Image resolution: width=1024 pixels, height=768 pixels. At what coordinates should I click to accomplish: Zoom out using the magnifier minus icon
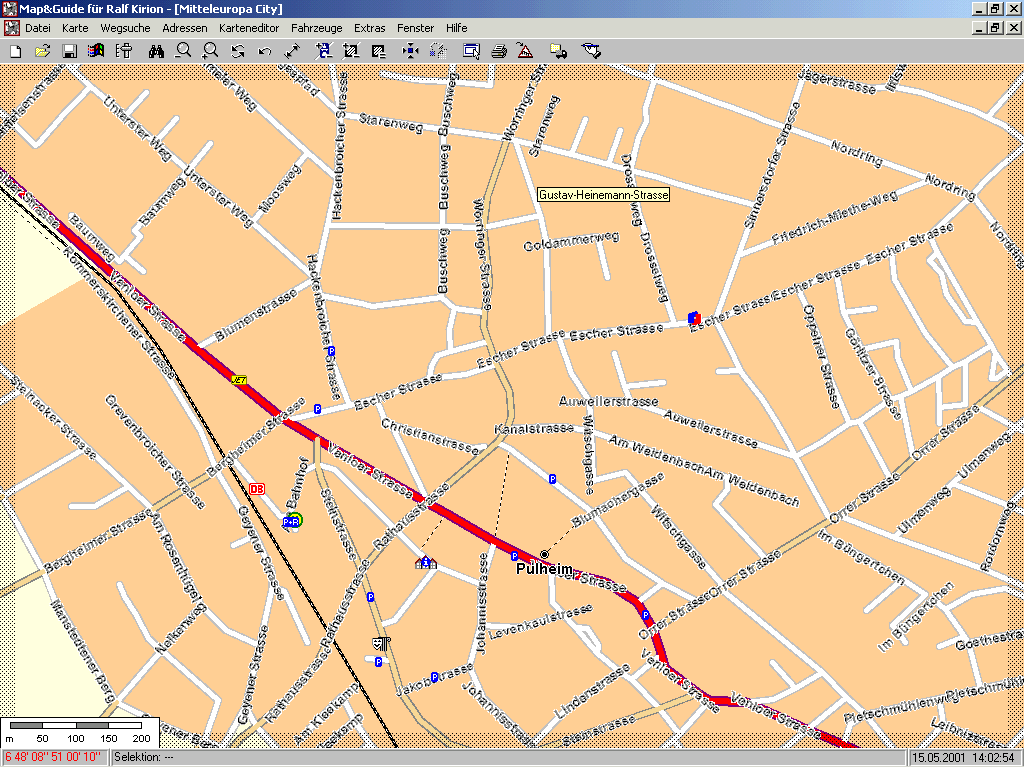pos(184,51)
